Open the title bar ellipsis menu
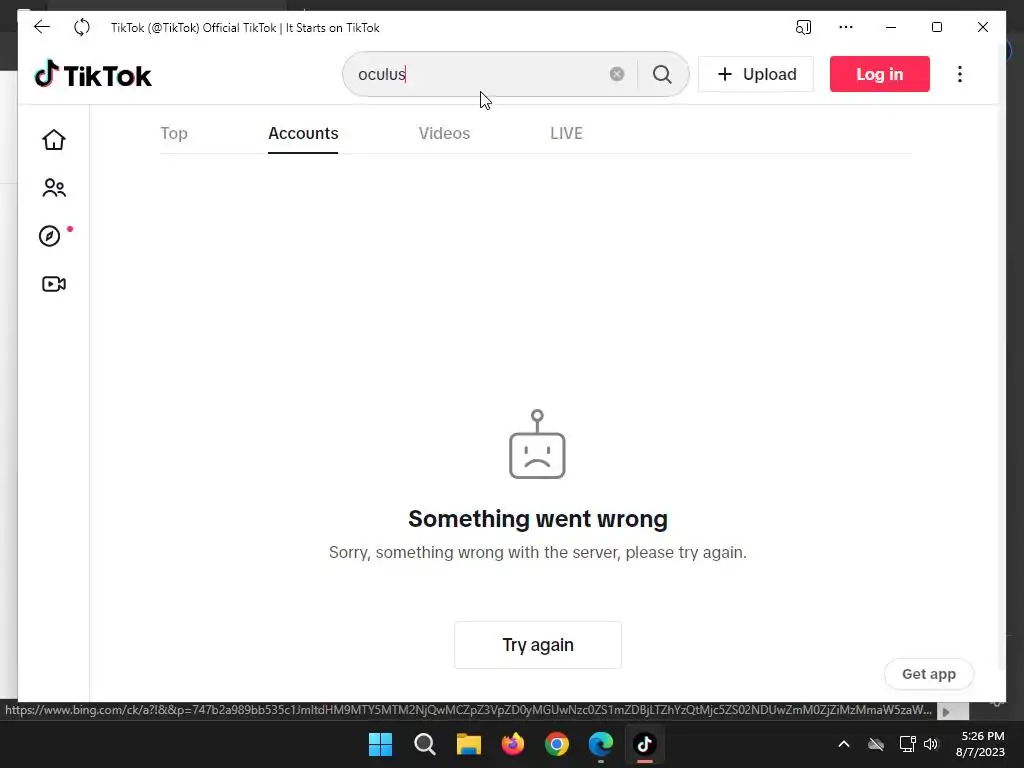Image resolution: width=1024 pixels, height=768 pixels. pos(846,27)
